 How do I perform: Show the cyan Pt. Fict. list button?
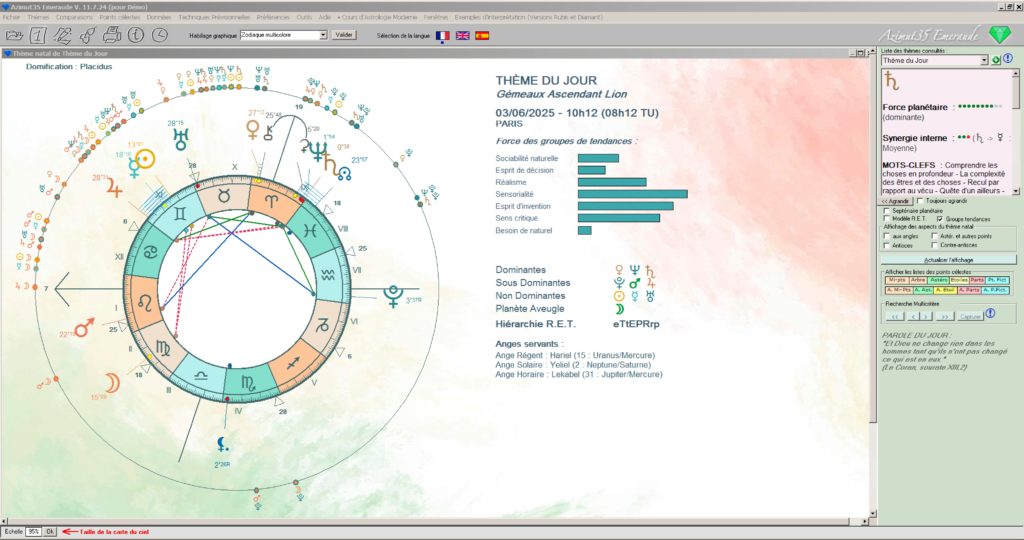[x=997, y=280]
